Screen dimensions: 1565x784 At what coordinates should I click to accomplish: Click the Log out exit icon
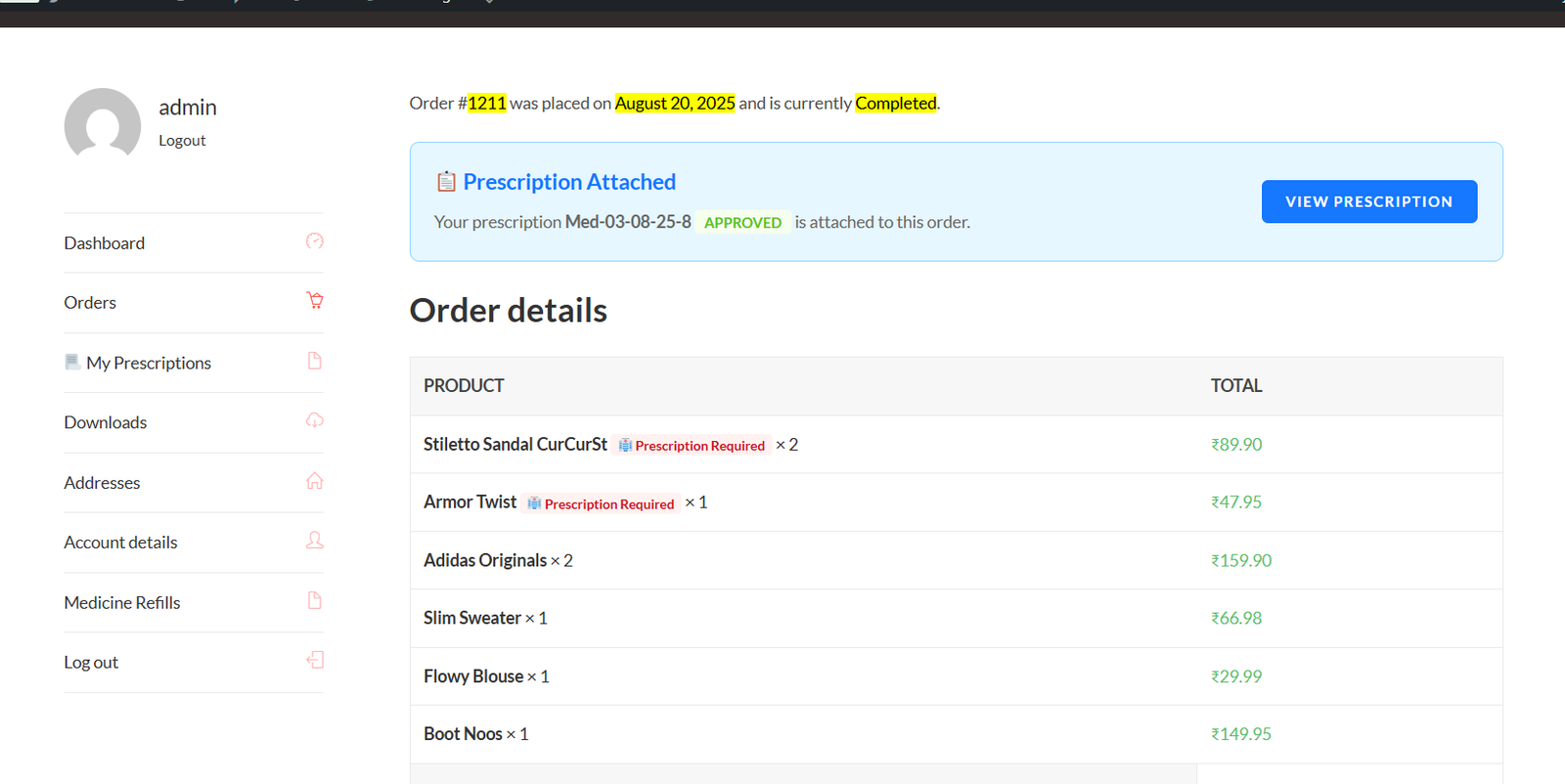click(x=314, y=661)
